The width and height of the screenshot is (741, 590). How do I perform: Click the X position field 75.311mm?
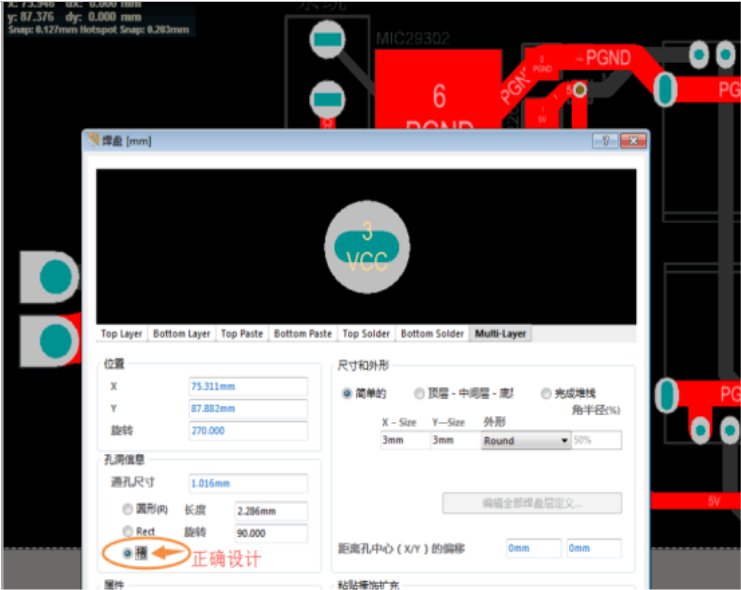pos(248,386)
